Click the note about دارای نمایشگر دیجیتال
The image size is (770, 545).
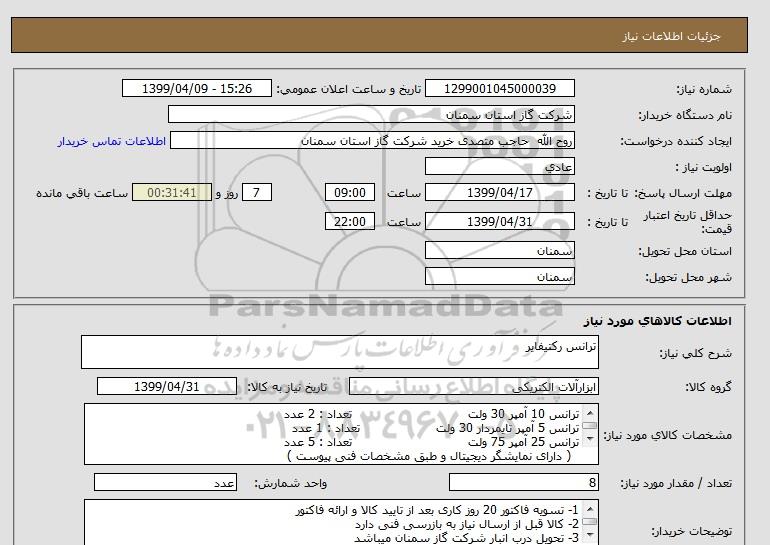[429, 456]
